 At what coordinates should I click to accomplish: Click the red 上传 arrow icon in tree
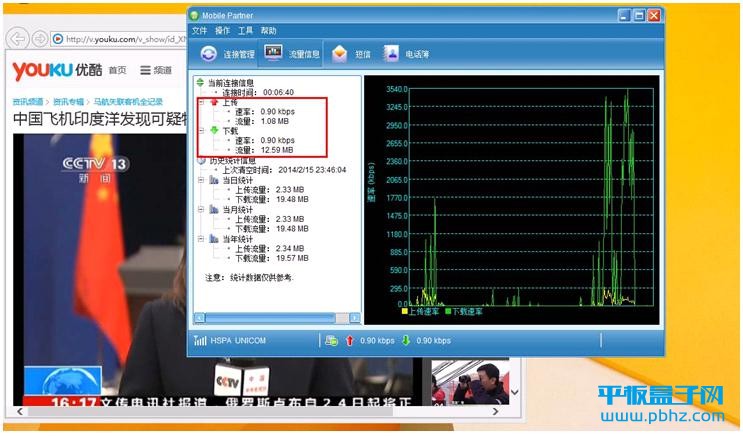click(x=214, y=102)
